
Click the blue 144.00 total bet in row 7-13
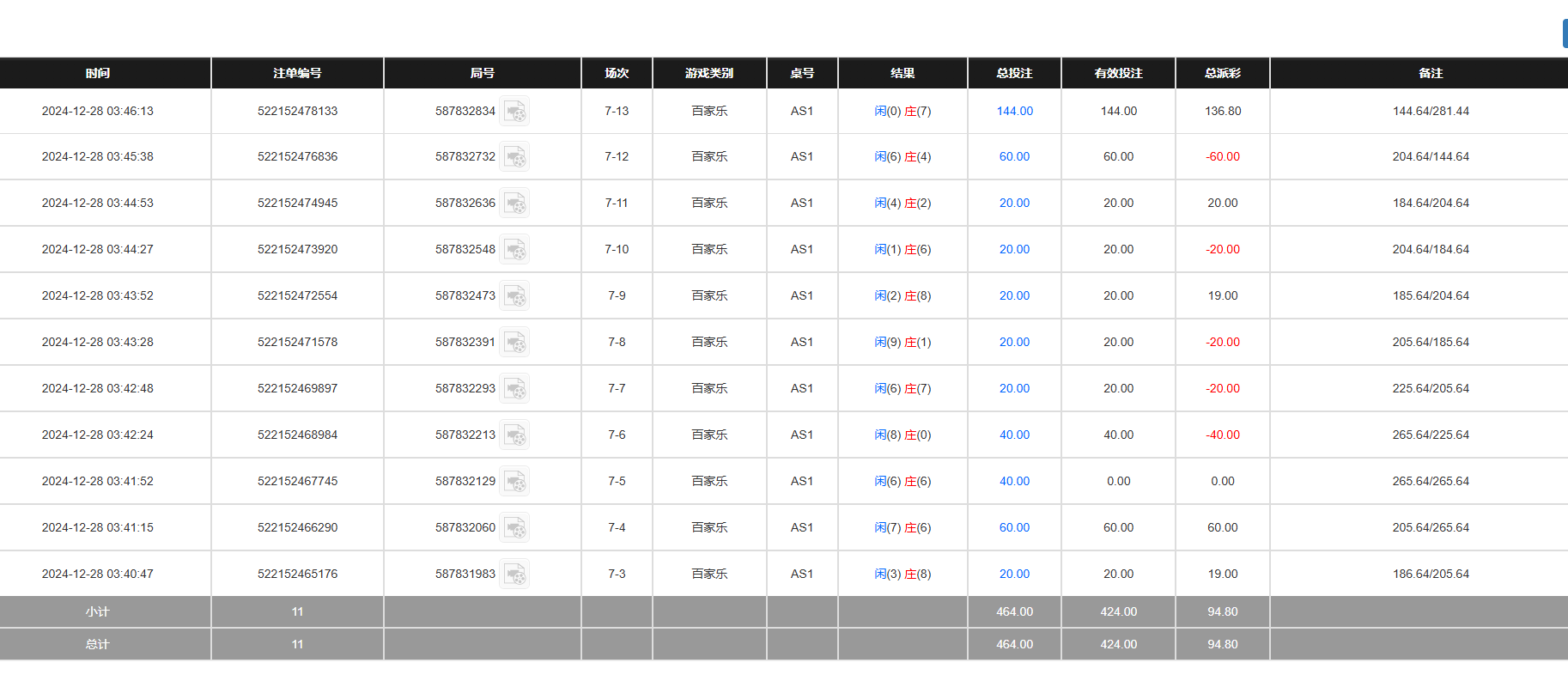tap(1014, 111)
